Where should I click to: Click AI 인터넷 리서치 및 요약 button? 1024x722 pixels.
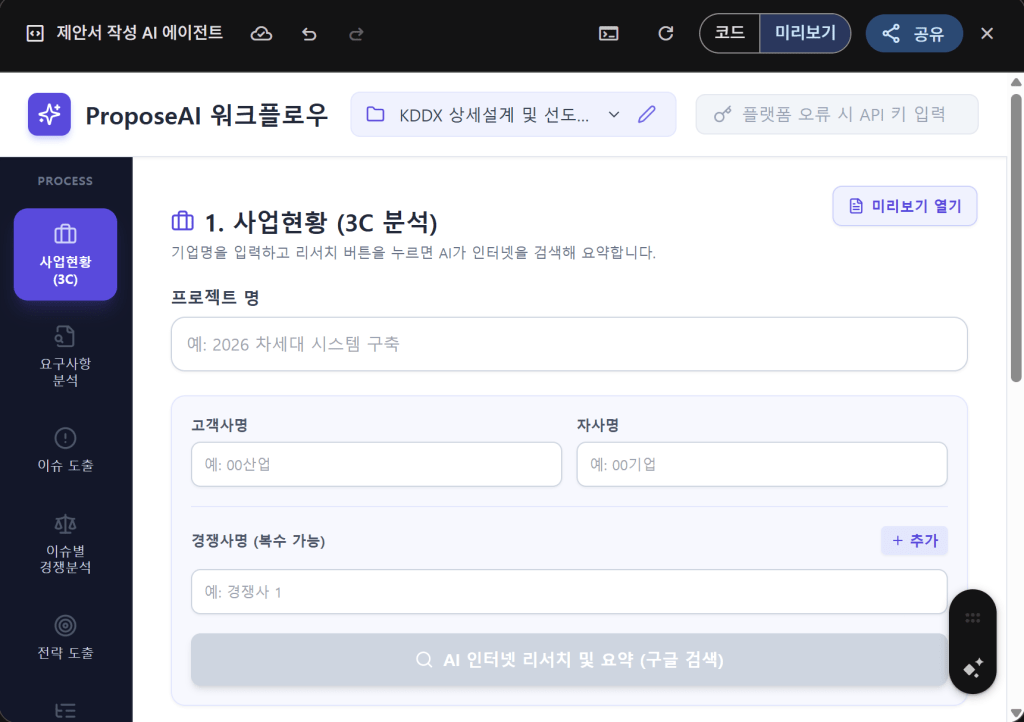click(x=569, y=660)
